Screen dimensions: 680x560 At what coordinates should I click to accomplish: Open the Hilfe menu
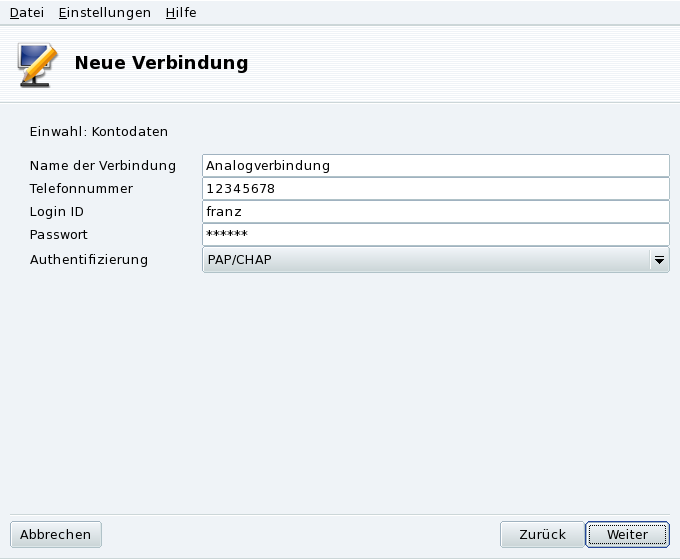click(x=181, y=13)
